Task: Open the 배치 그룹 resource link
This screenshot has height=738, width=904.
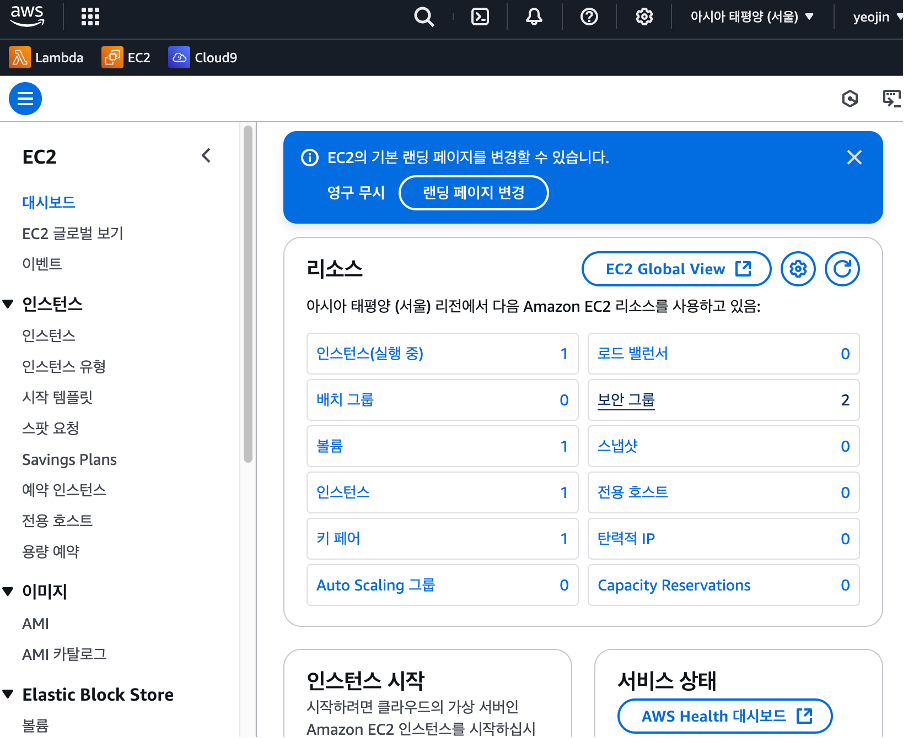Action: coord(345,400)
